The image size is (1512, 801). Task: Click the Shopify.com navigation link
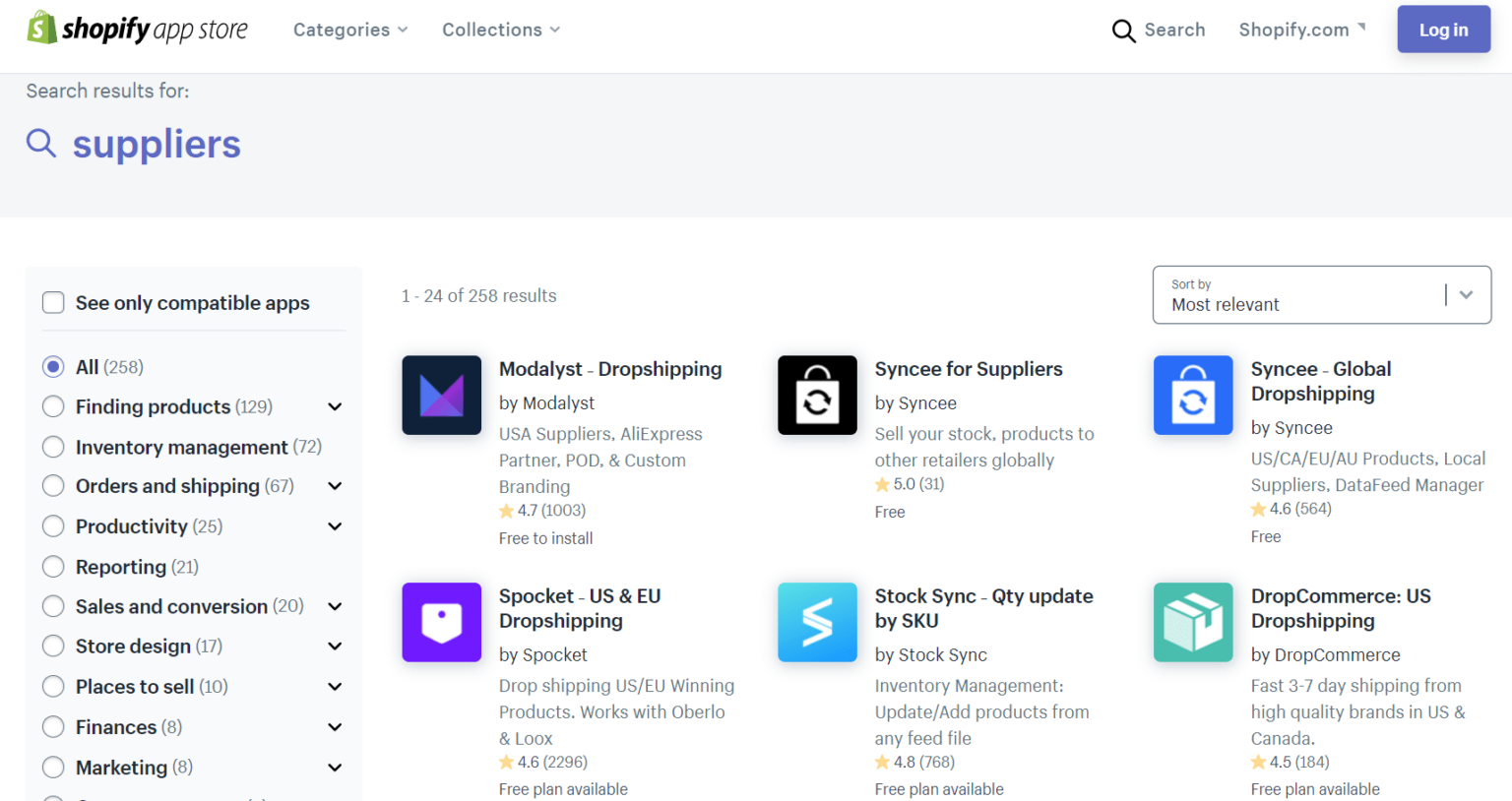(1291, 30)
